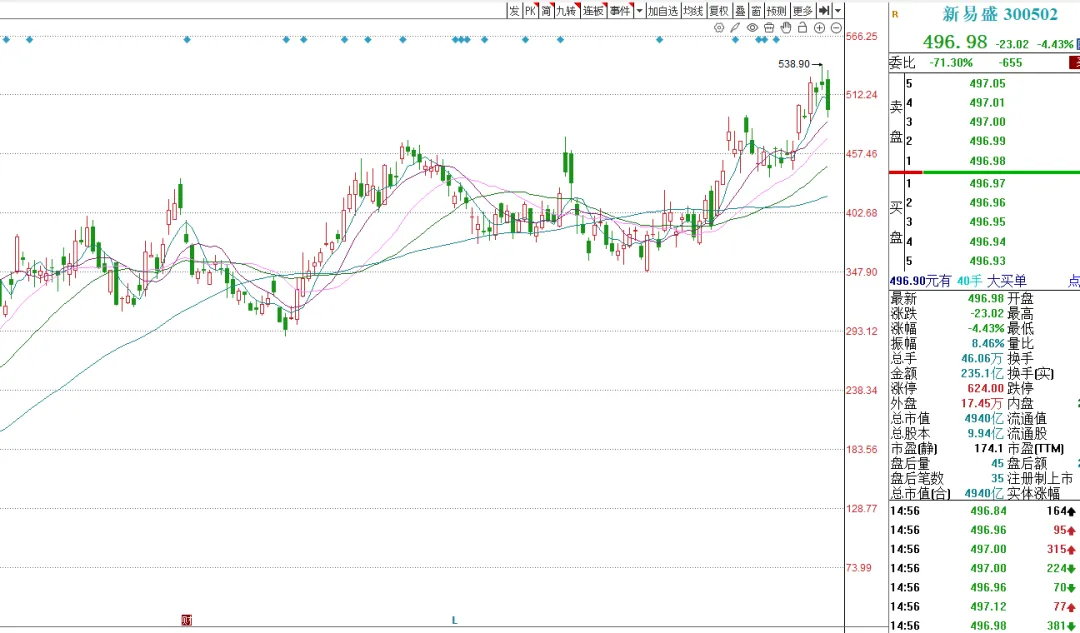Click tick trade row 496.84 with 164
Screen dimensions: 1080x633
tap(984, 511)
